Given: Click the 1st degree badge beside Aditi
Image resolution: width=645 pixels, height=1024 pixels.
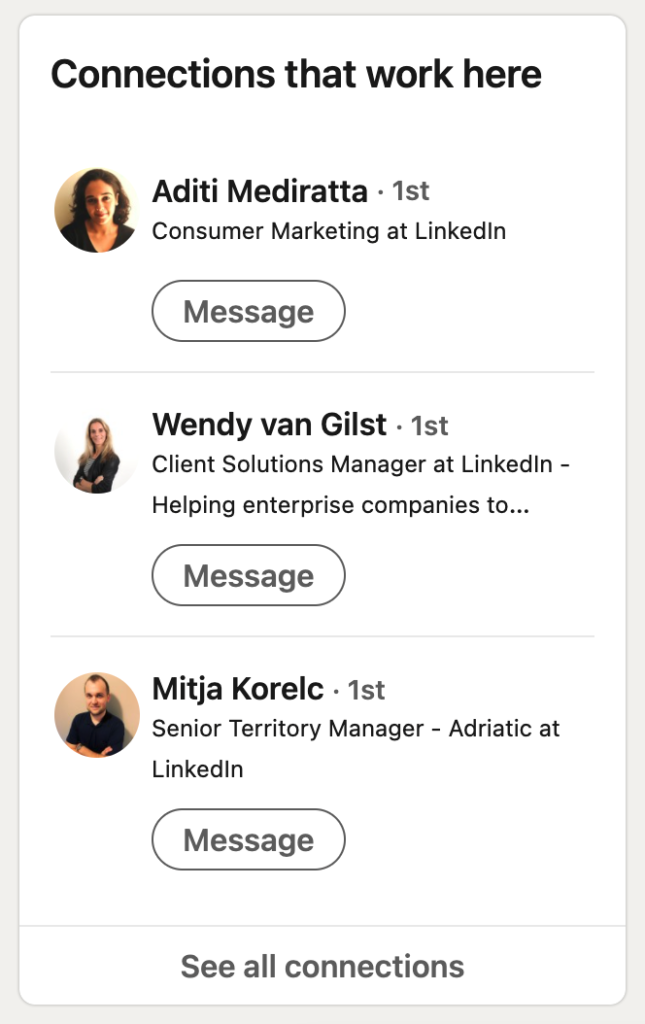Looking at the screenshot, I should tap(411, 191).
